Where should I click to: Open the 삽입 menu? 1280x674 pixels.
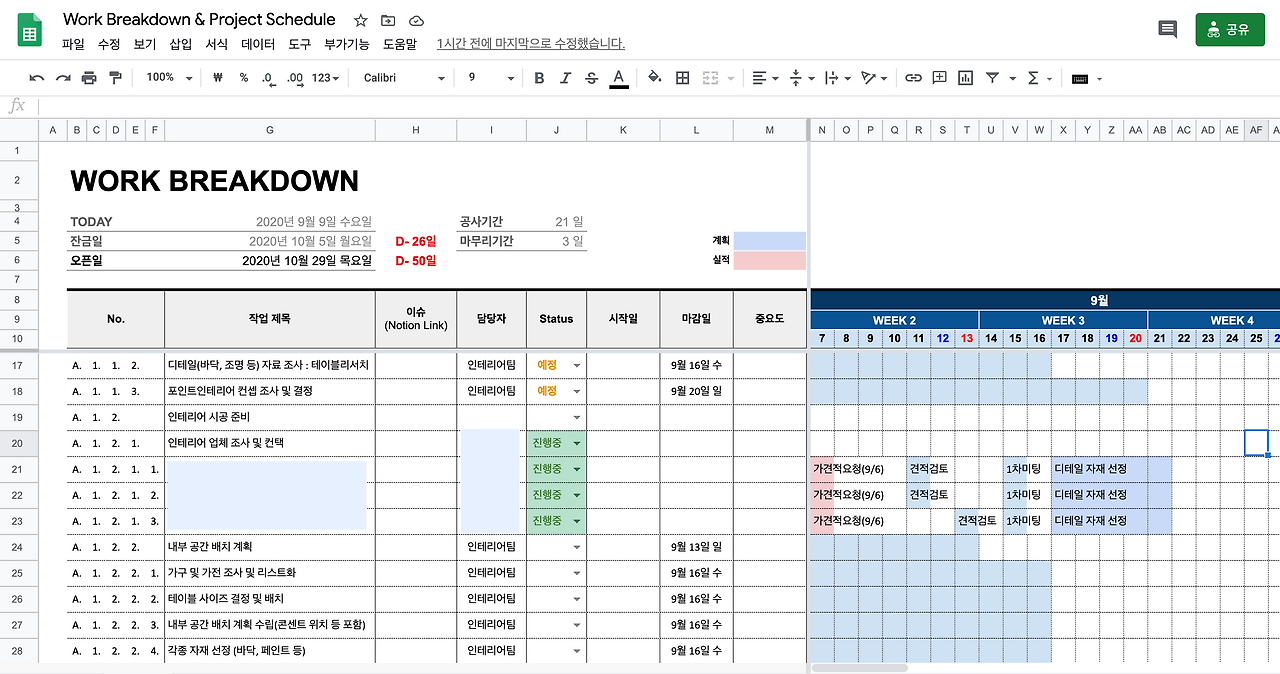pos(179,44)
